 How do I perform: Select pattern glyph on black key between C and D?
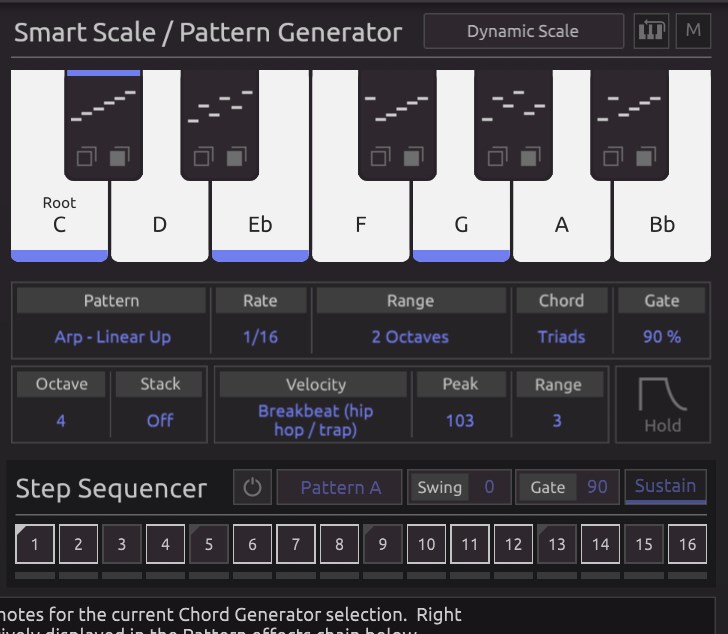pyautogui.click(x=104, y=106)
